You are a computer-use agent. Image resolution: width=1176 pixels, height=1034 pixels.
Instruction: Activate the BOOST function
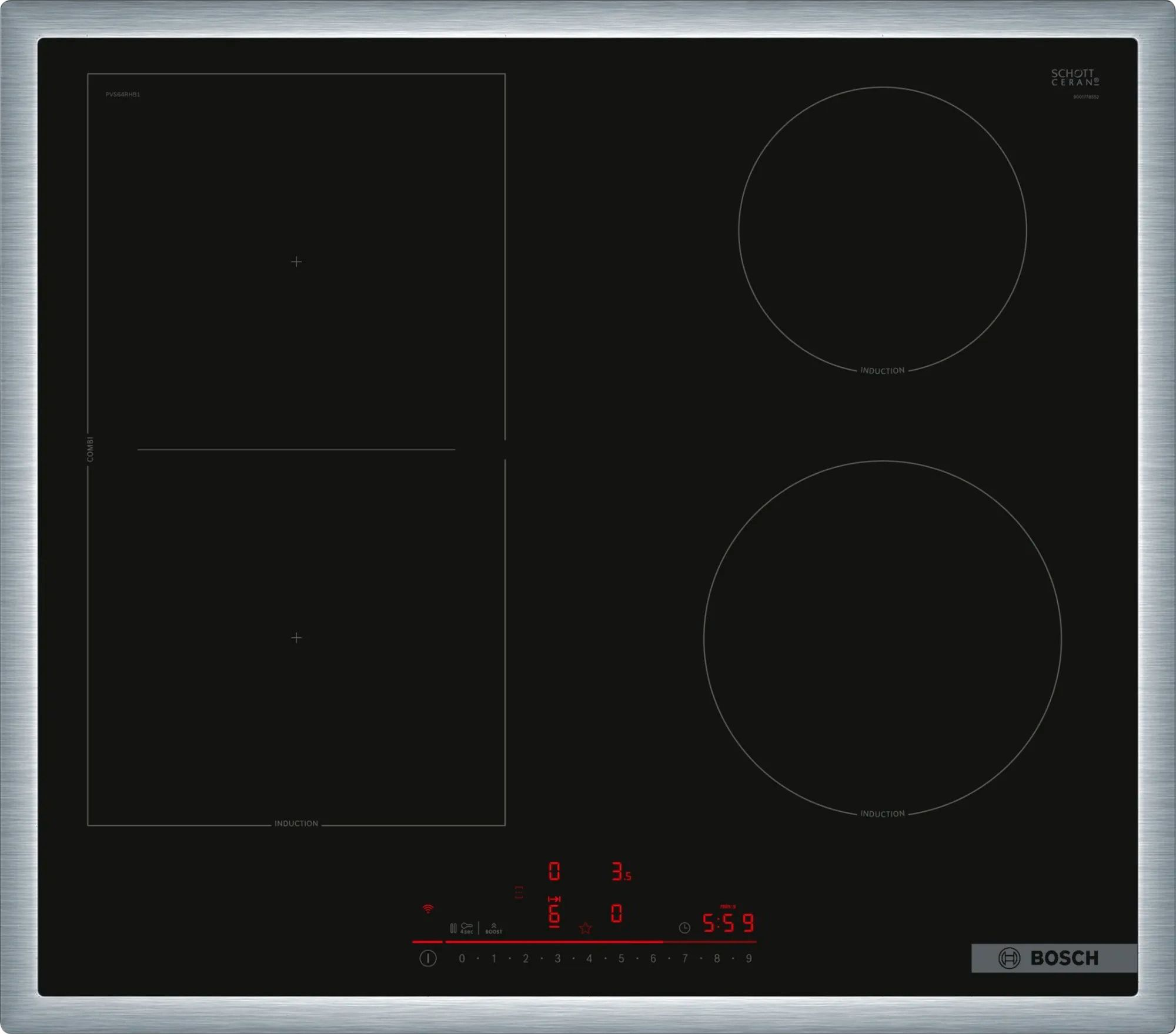click(x=493, y=928)
